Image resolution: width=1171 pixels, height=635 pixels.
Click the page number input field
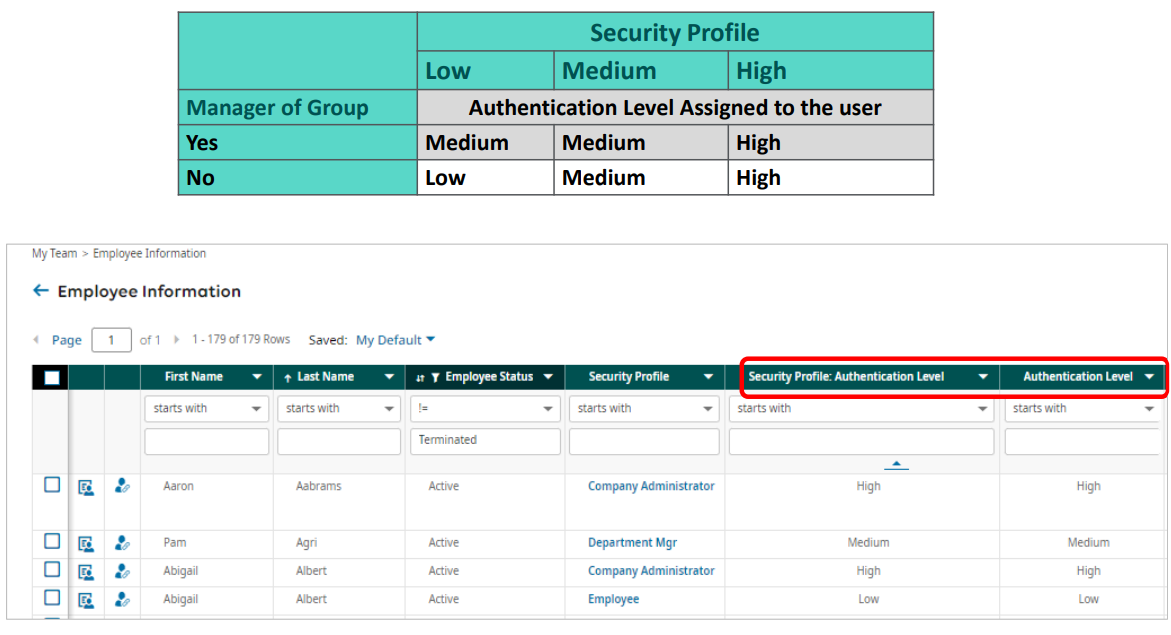click(x=111, y=340)
